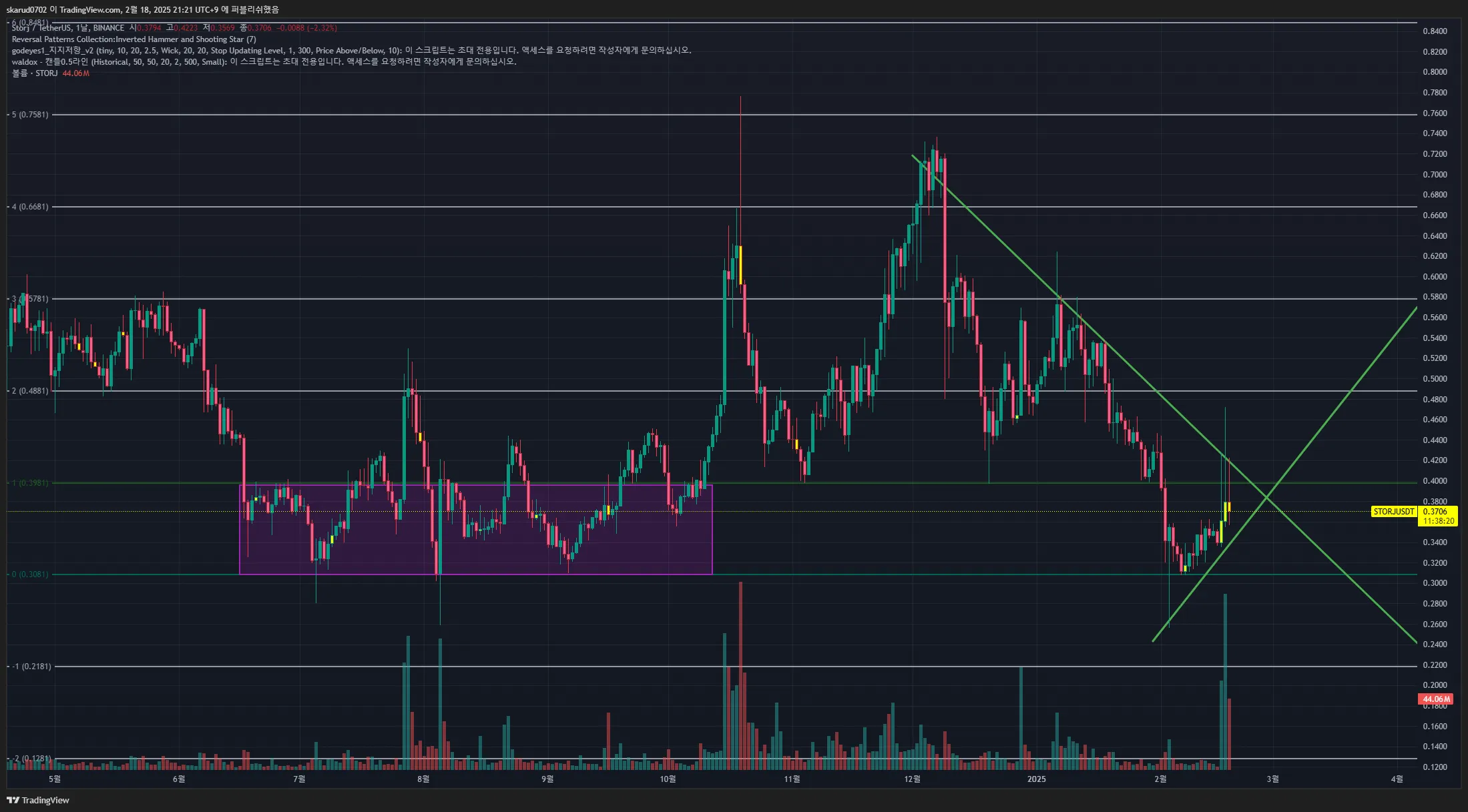Click the 0.8000 price axis value
Screen dimensions: 1468x812
(1435, 72)
